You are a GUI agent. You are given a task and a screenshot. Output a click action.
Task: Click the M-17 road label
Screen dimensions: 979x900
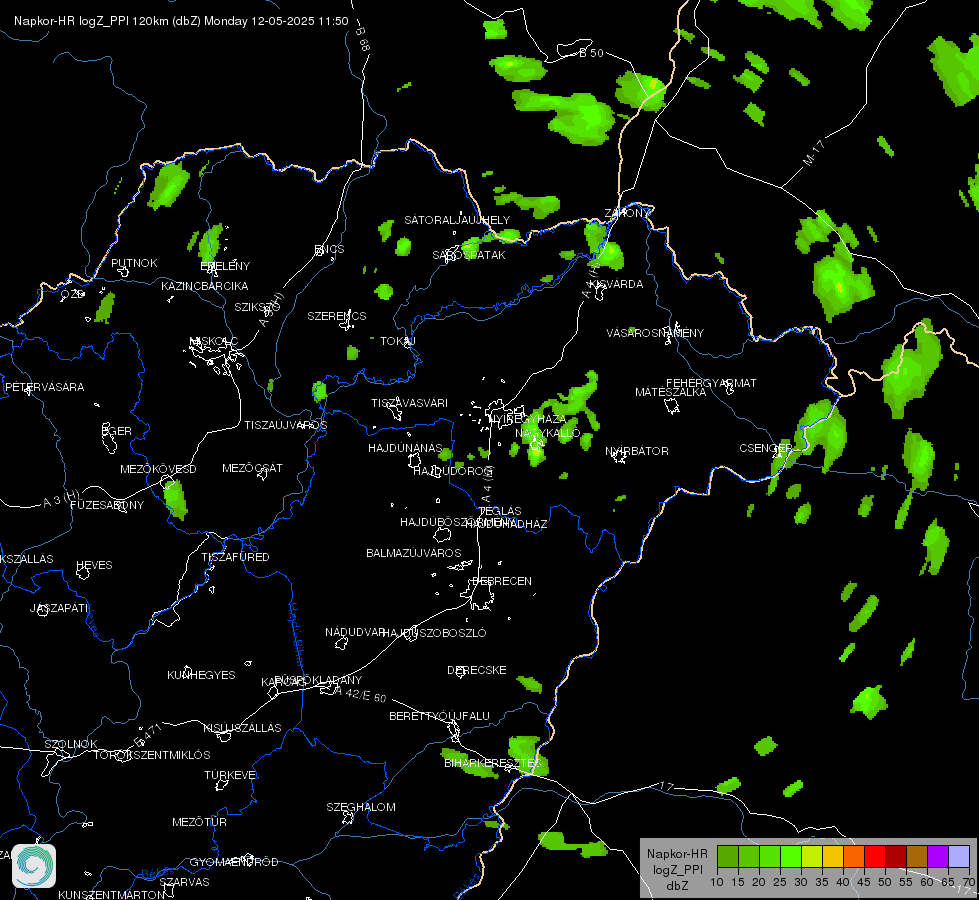(814, 153)
